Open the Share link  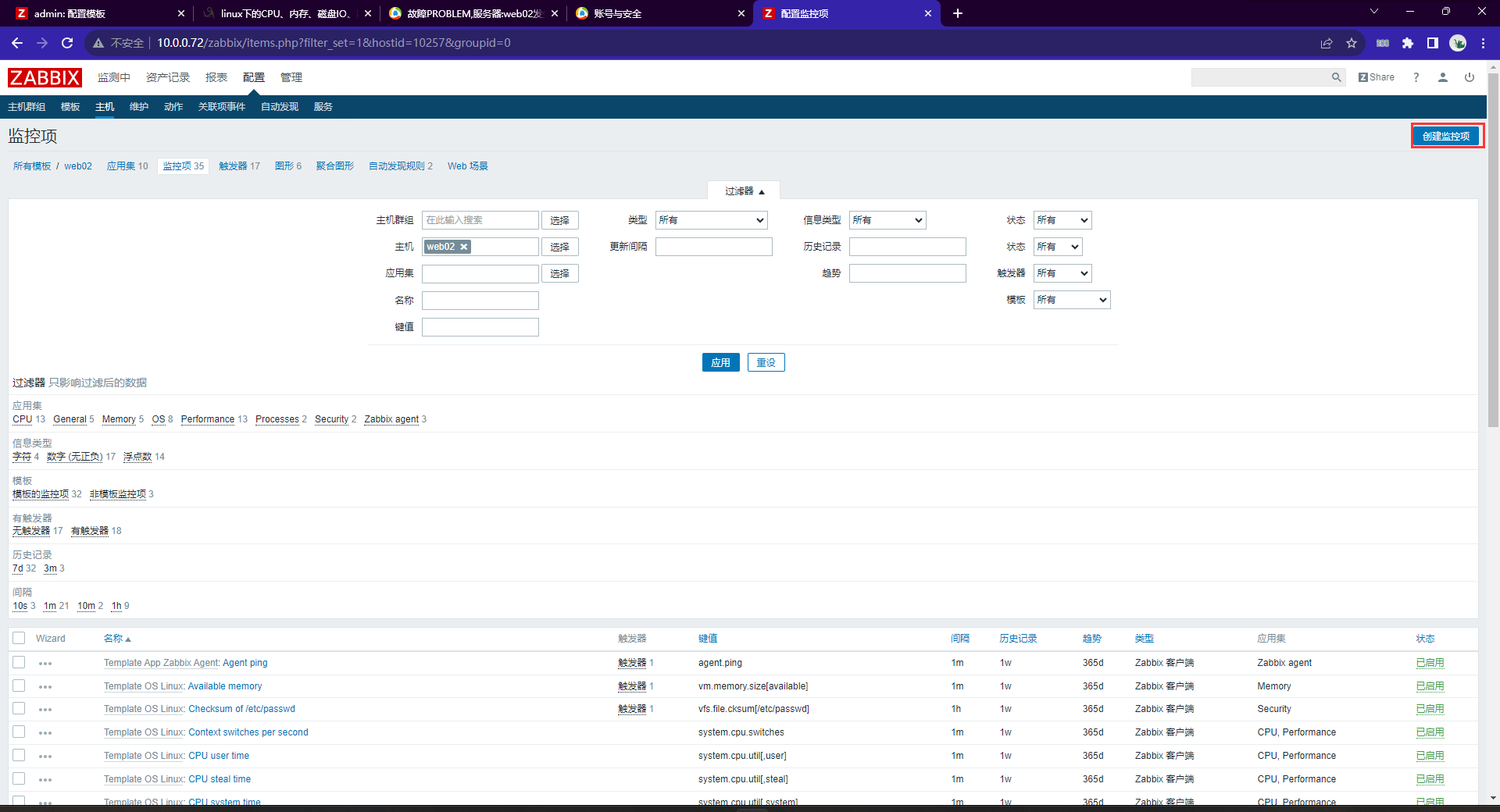click(1376, 77)
